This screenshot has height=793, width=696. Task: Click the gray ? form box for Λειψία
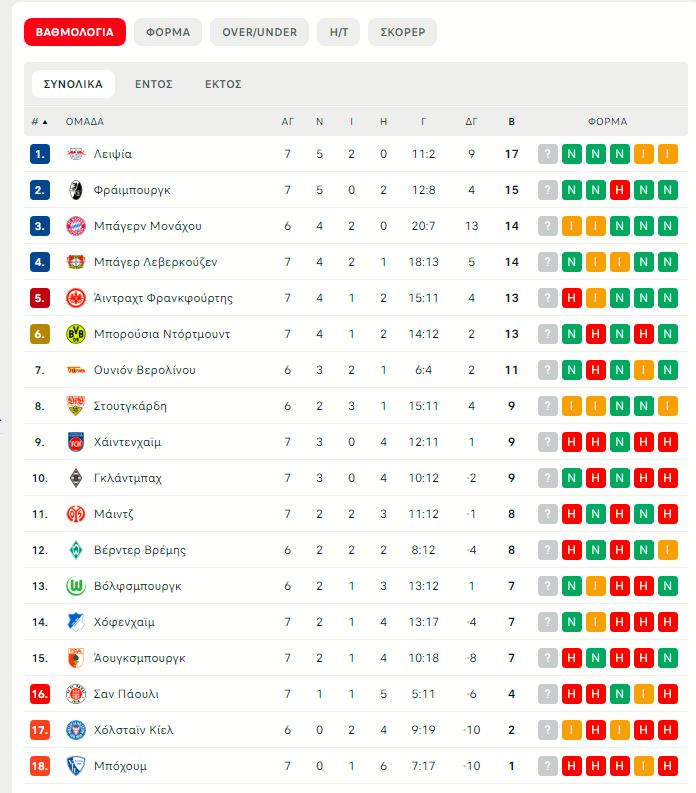click(548, 154)
